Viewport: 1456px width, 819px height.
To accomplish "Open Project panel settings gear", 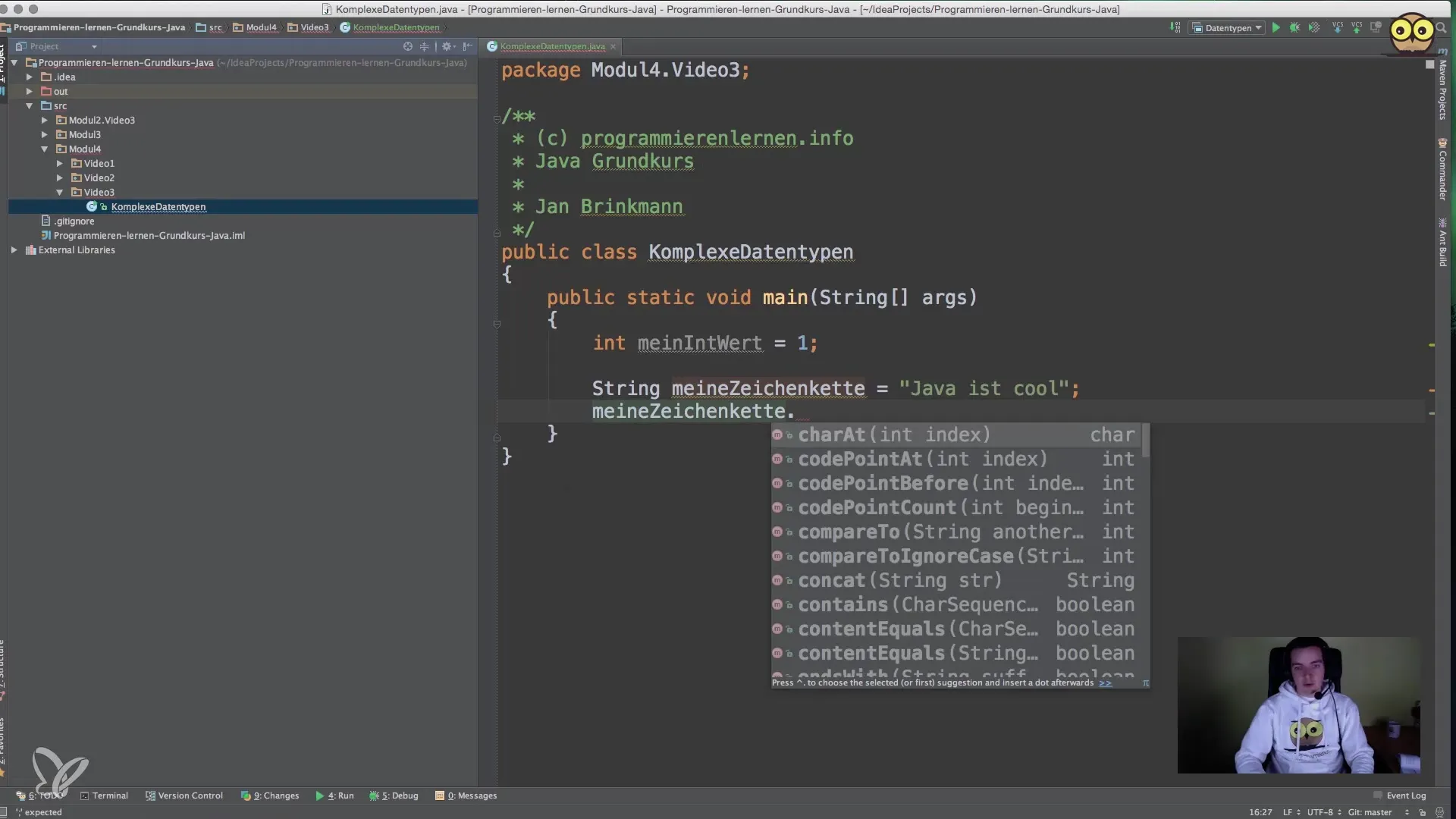I will (447, 46).
